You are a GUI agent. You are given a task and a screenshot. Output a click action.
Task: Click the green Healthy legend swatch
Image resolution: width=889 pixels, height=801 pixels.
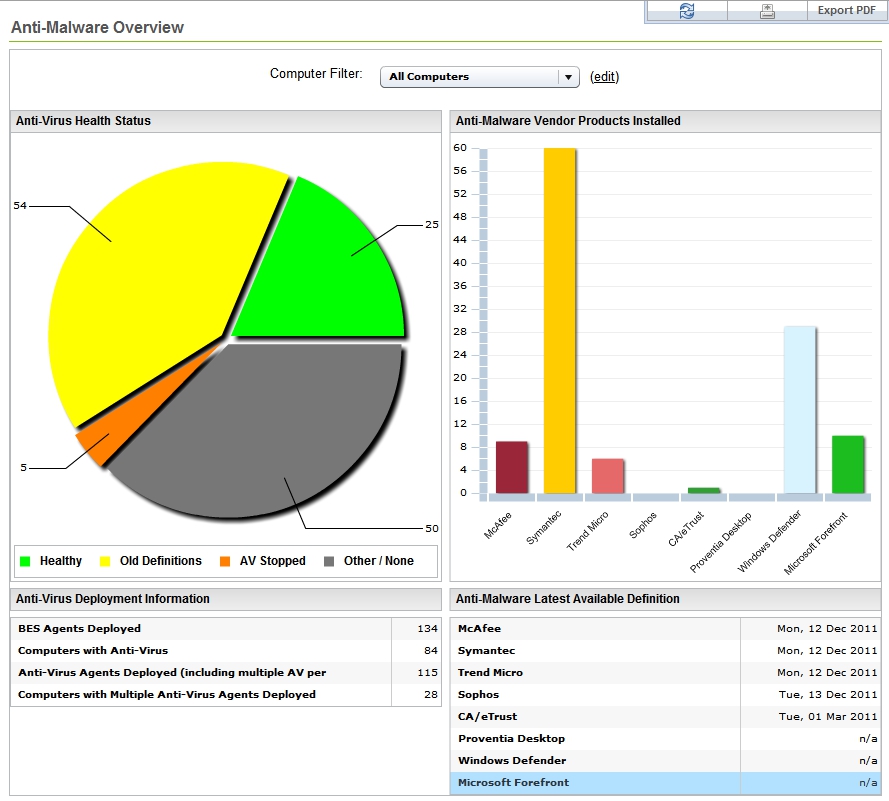(x=25, y=561)
